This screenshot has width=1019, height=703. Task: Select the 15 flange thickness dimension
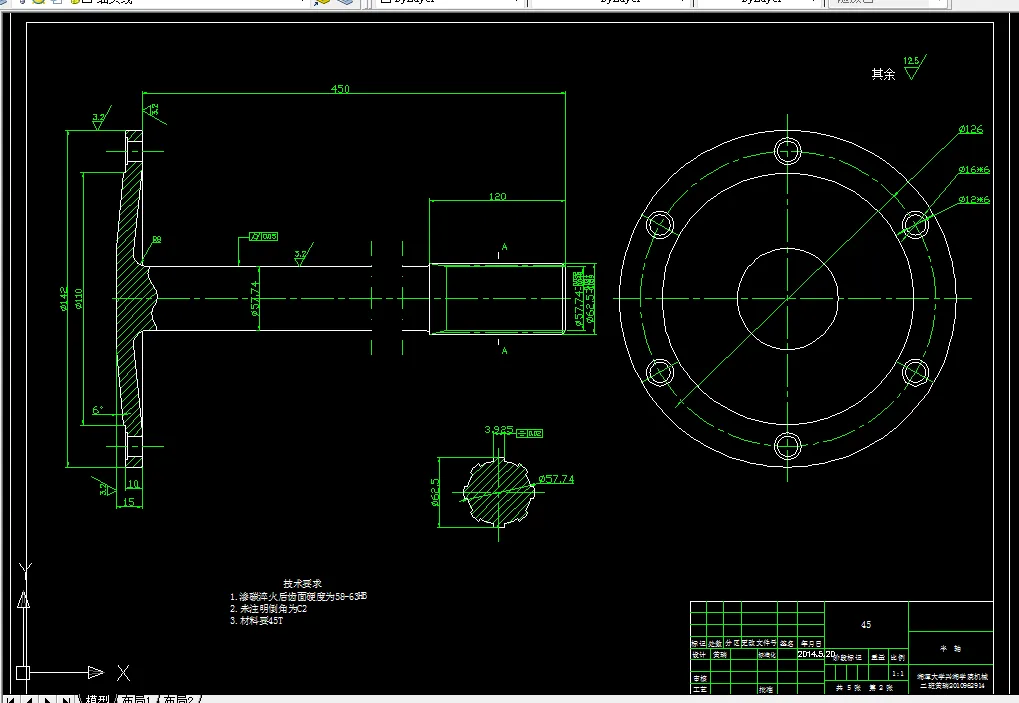[x=129, y=502]
